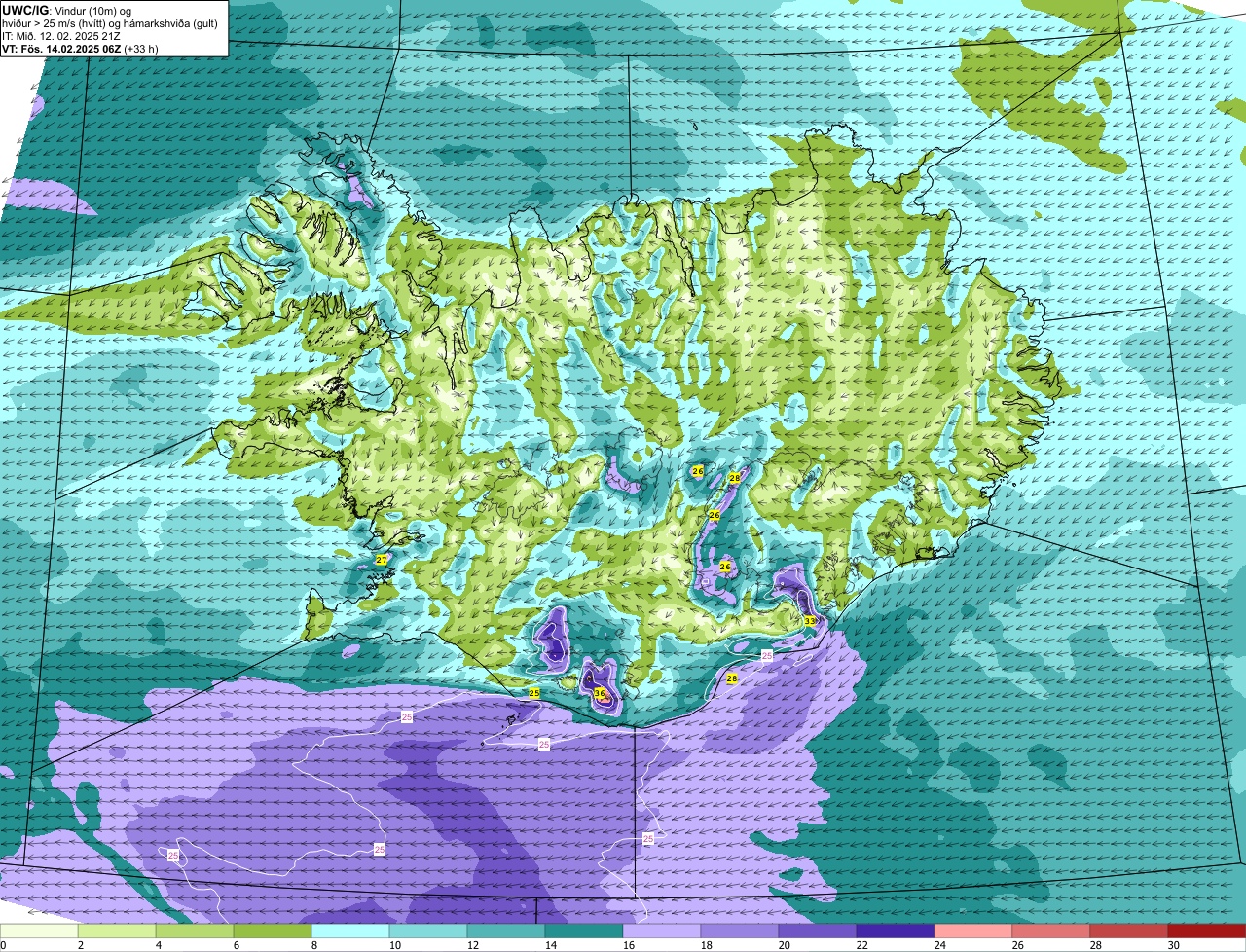
Task: Pick the 16–18 m/s lavender swatch
Action: point(662,931)
